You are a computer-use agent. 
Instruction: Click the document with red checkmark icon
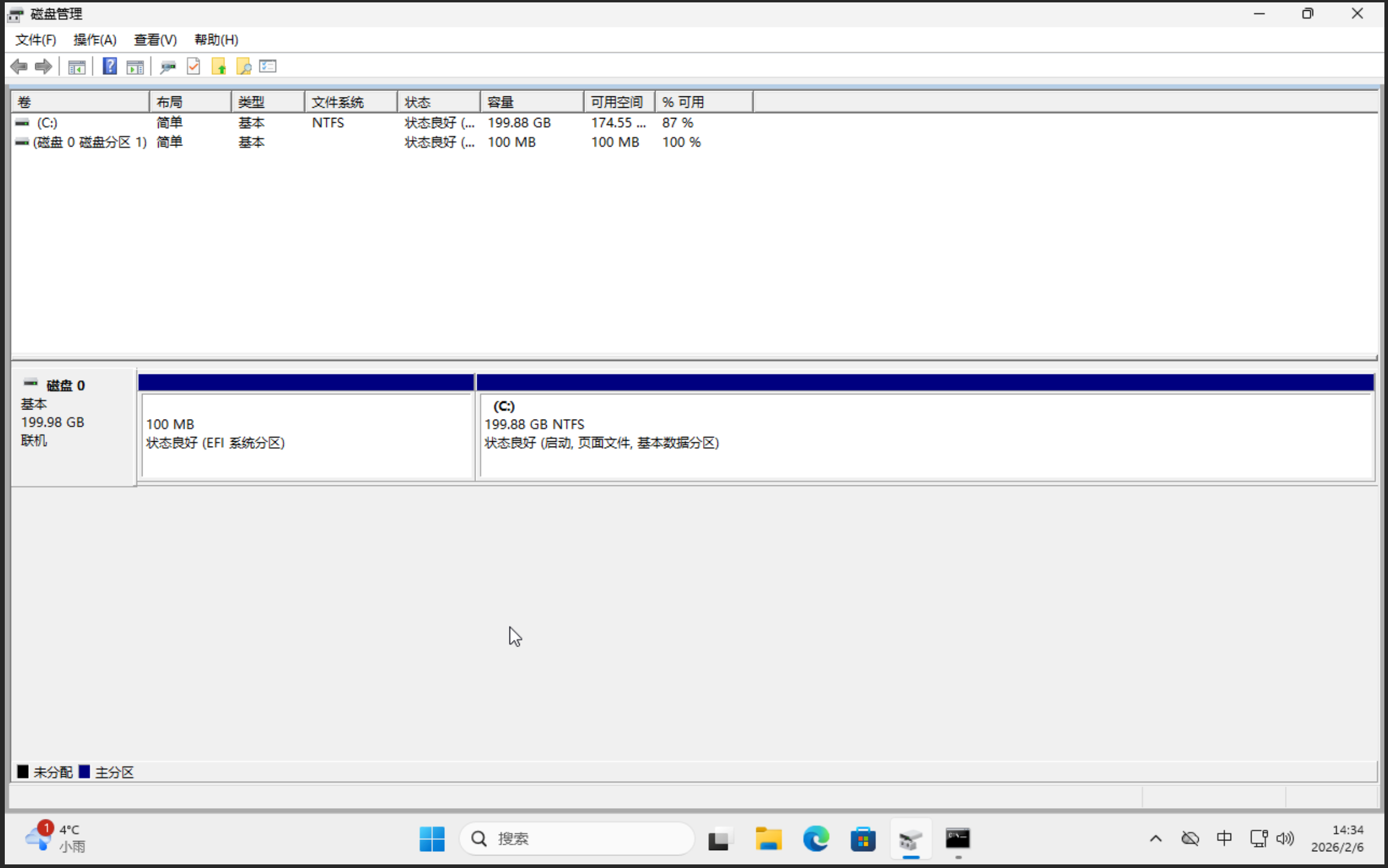193,66
